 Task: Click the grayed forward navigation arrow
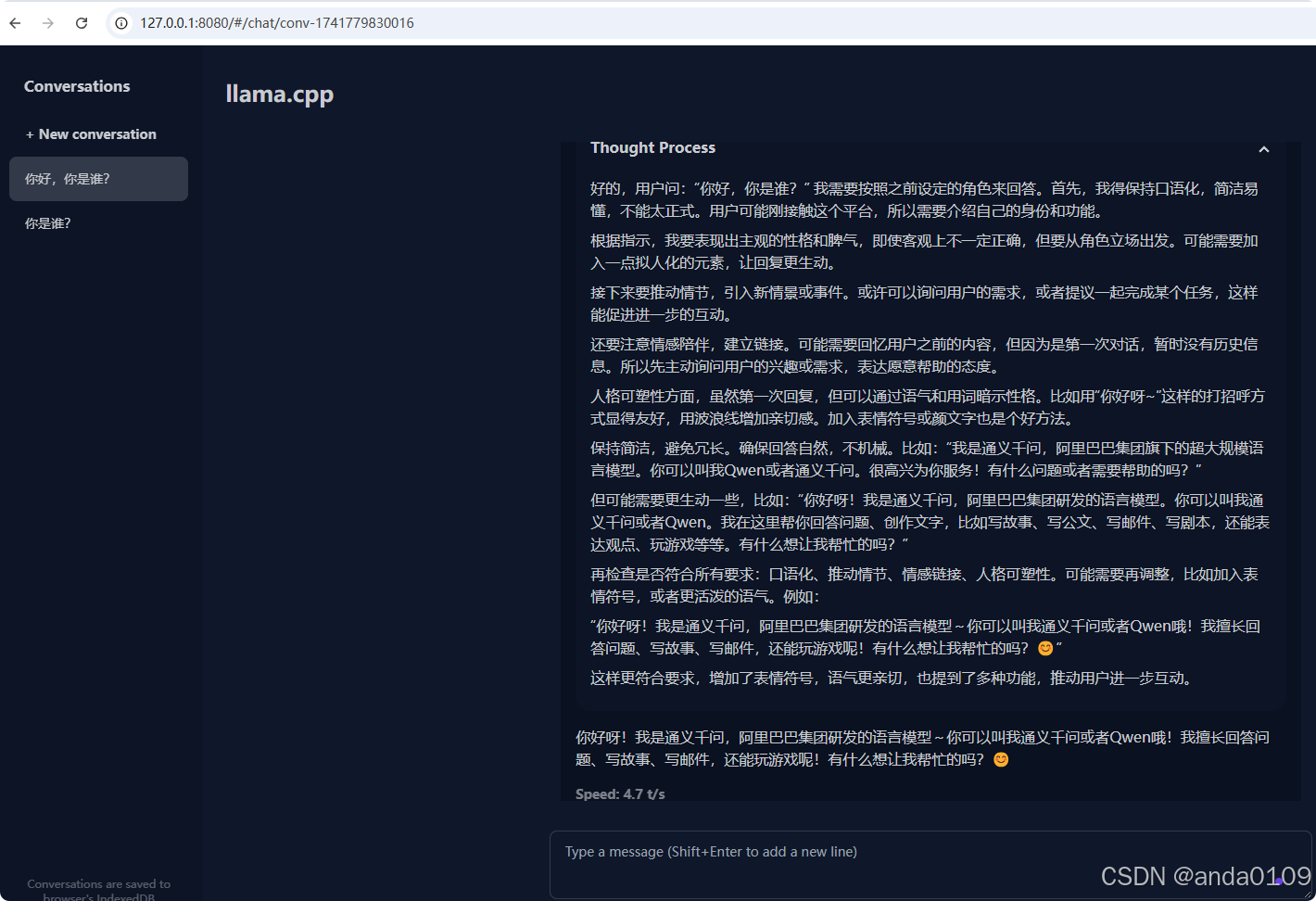[x=47, y=22]
